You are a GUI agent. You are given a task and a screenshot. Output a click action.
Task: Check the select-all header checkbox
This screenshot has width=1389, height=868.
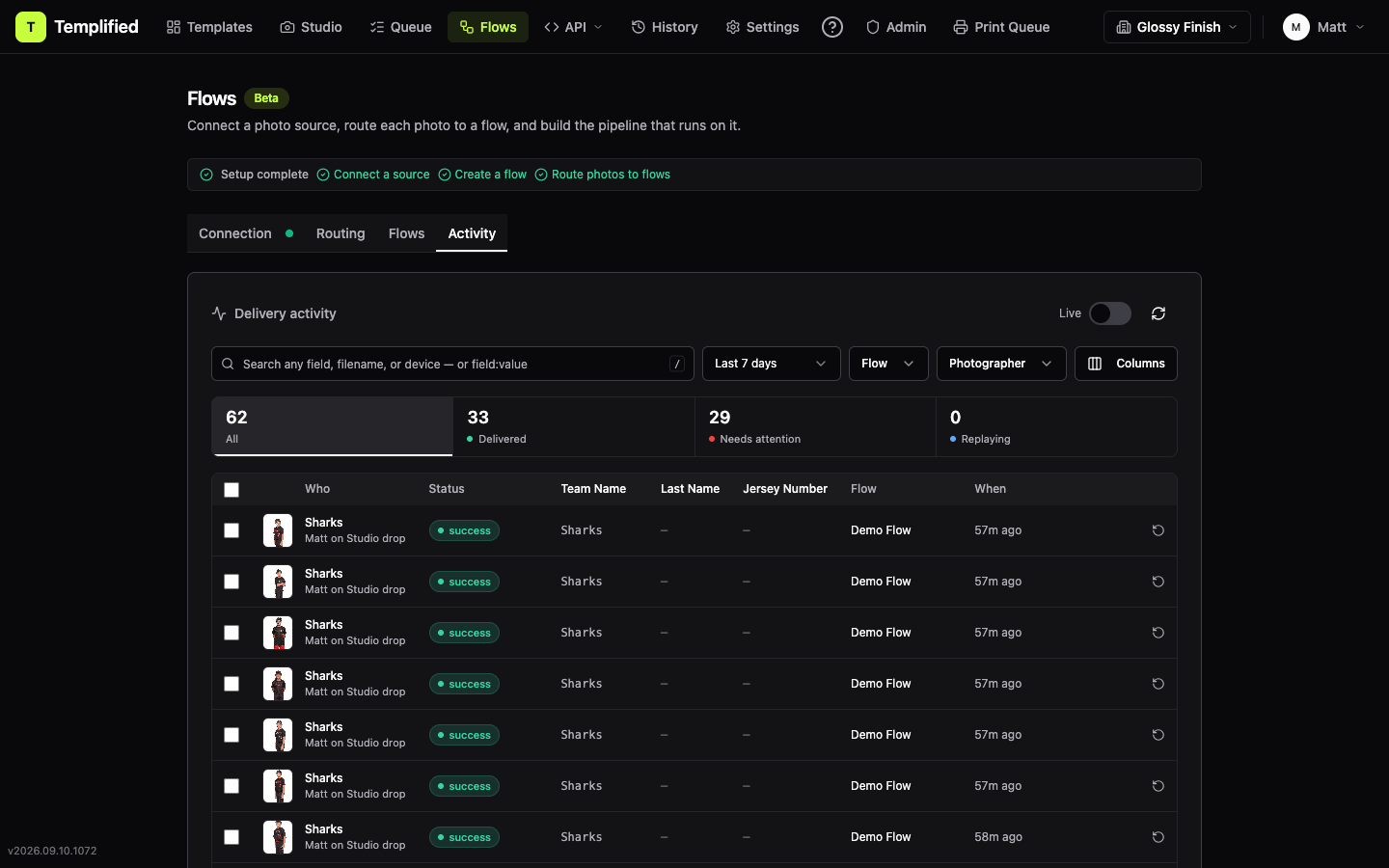click(231, 490)
